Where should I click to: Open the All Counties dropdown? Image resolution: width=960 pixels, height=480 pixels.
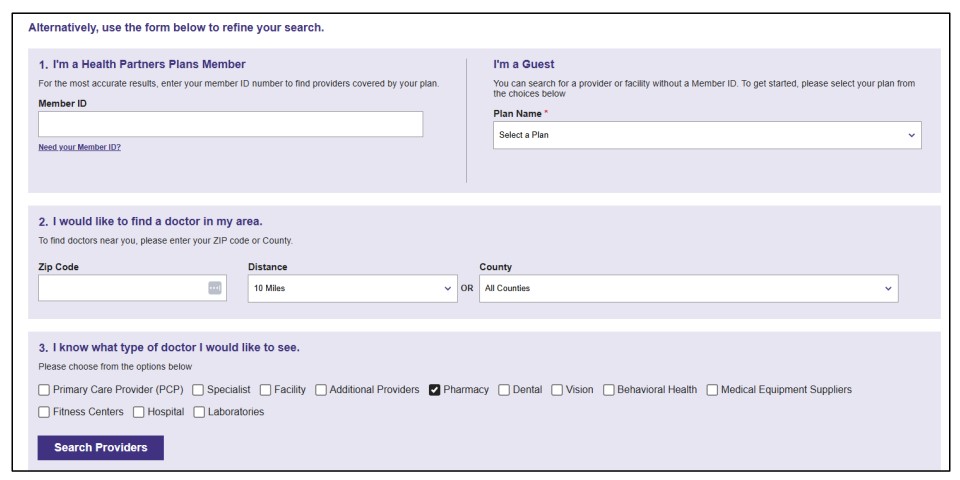pyautogui.click(x=689, y=288)
